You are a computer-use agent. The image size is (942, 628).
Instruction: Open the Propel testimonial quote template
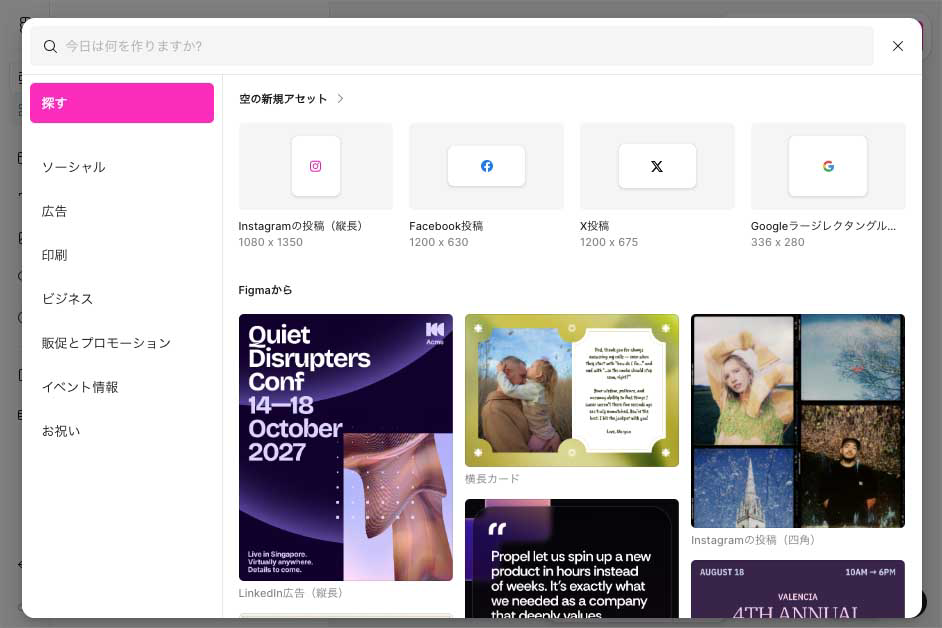pos(571,558)
